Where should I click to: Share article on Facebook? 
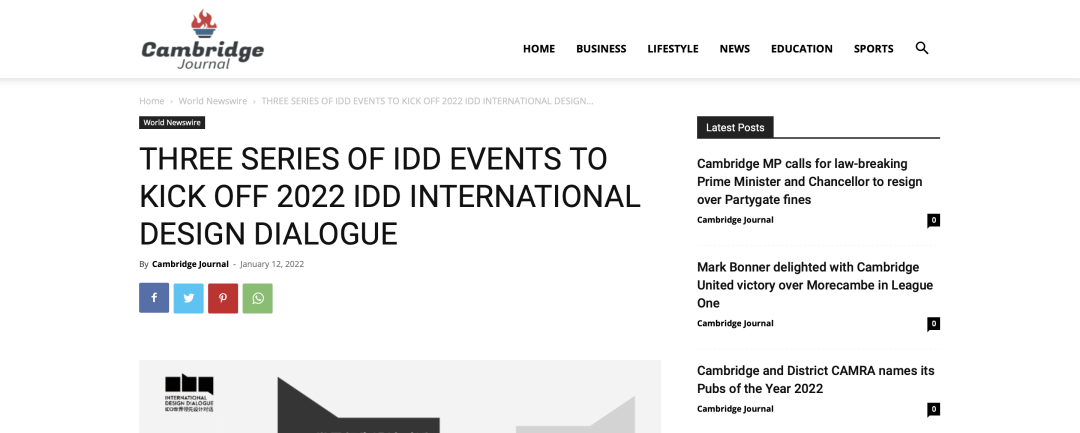[154, 298]
